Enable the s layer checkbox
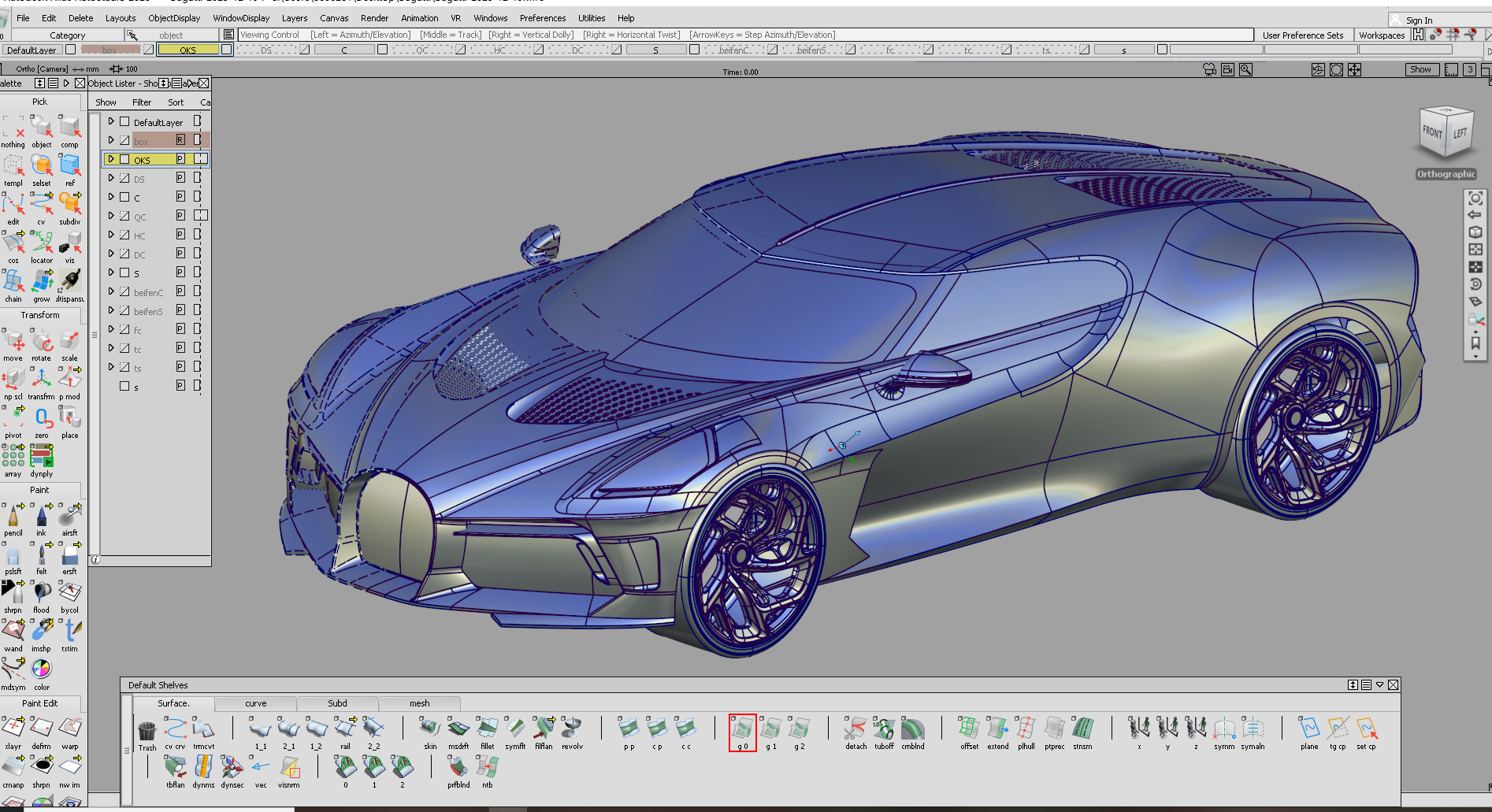The width and height of the screenshot is (1492, 812). coord(124,385)
